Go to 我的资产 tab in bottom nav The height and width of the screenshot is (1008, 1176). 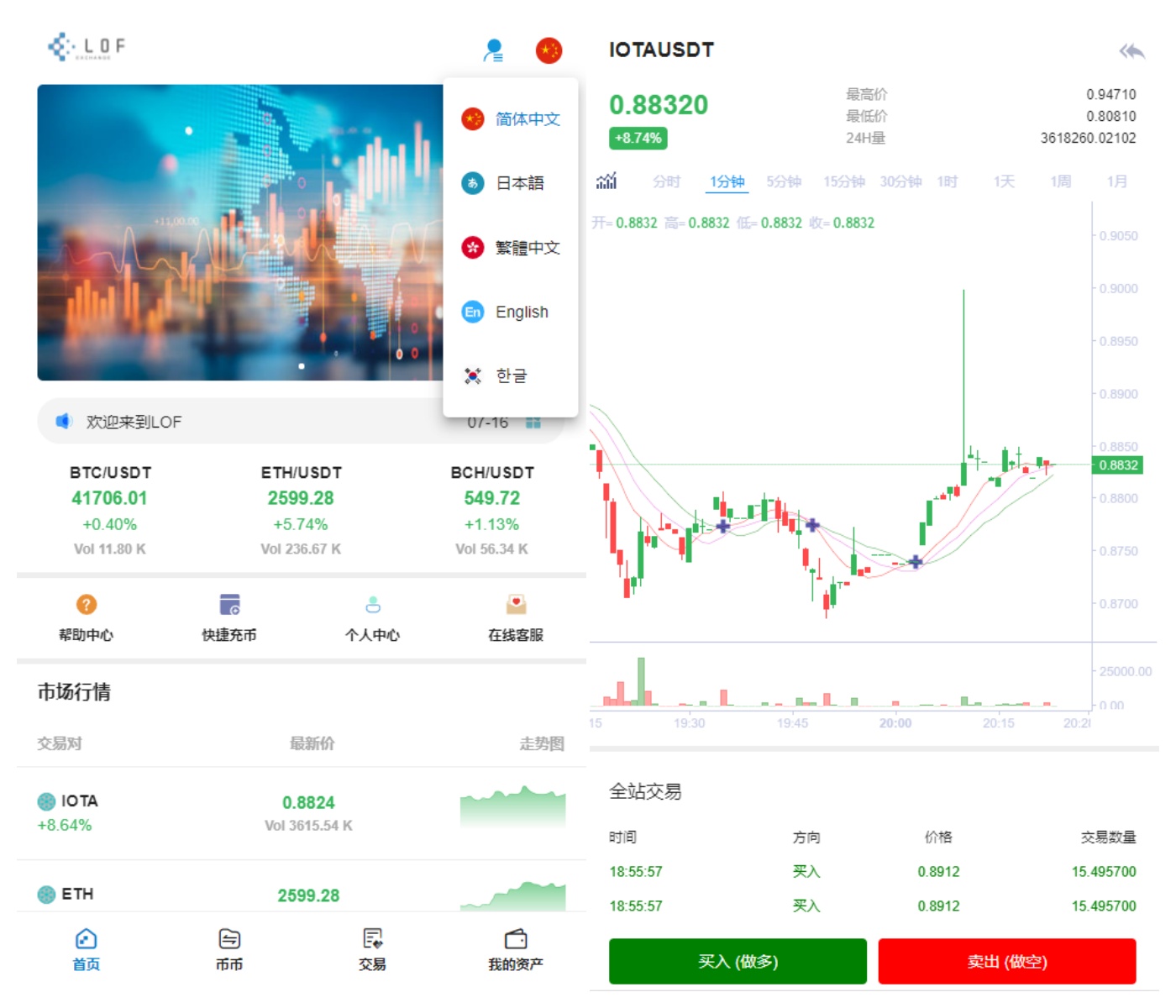click(515, 949)
